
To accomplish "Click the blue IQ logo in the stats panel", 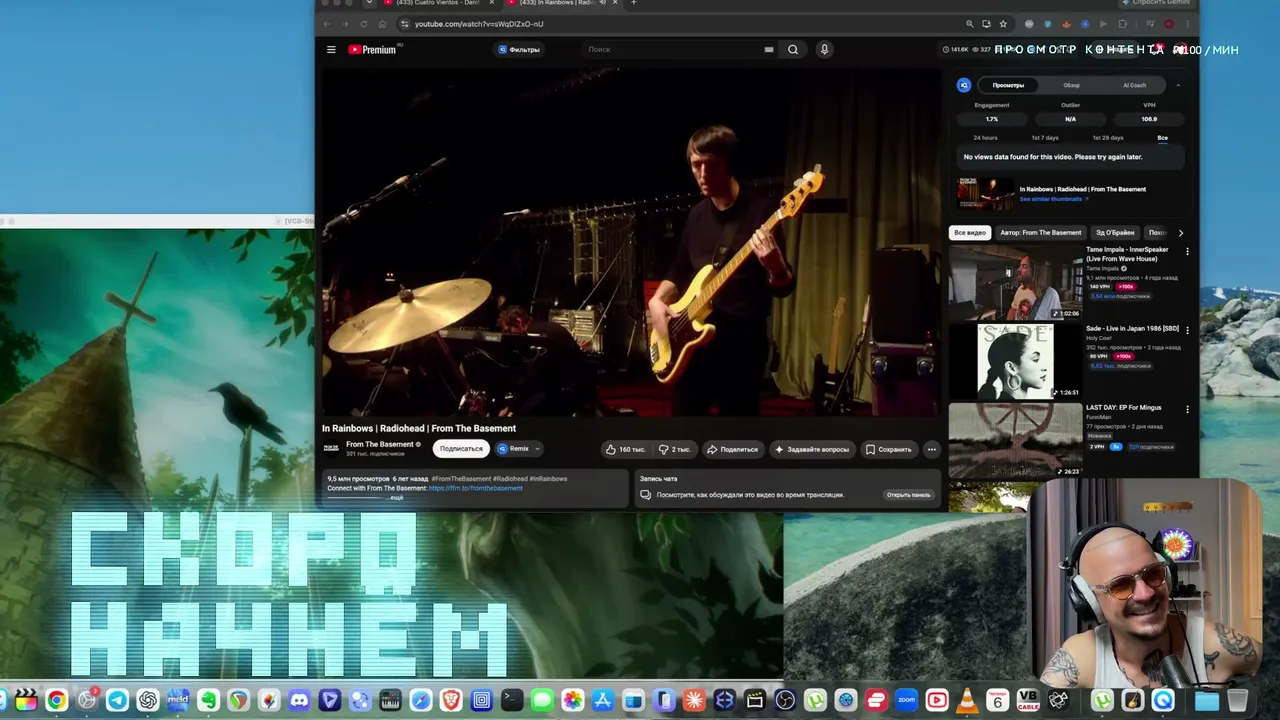I will click(964, 85).
